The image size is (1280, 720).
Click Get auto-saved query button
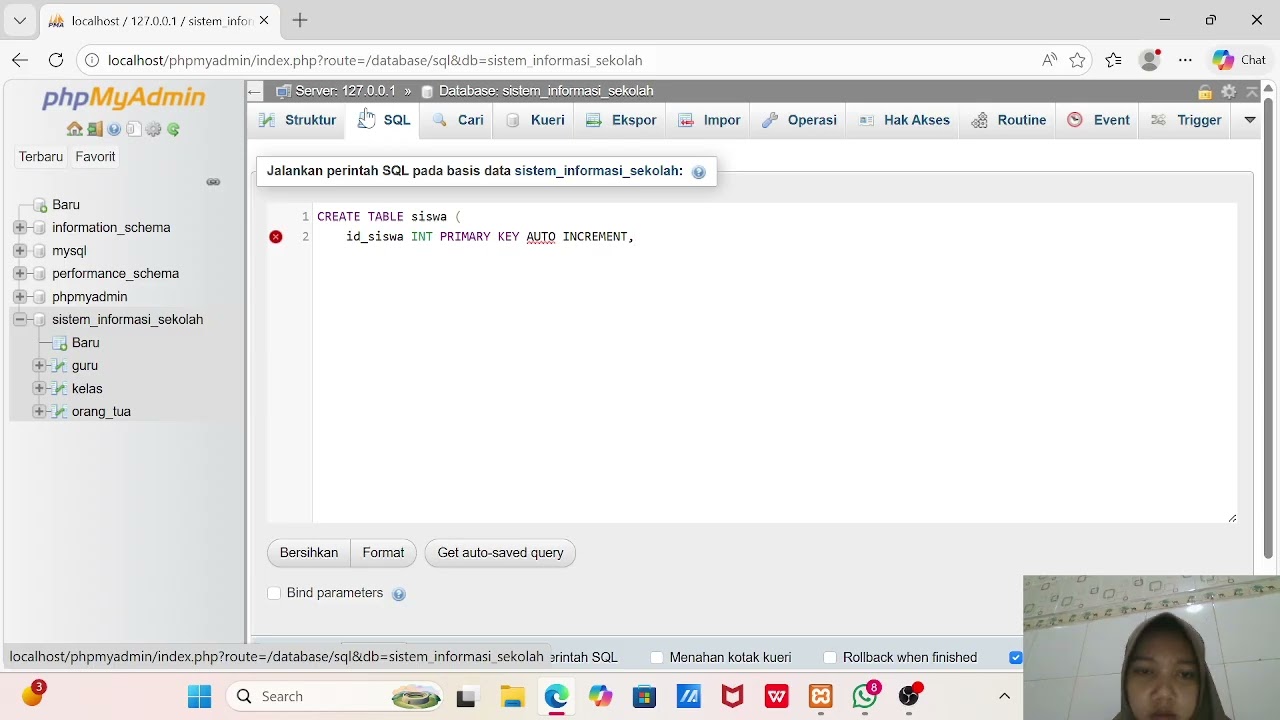[500, 553]
